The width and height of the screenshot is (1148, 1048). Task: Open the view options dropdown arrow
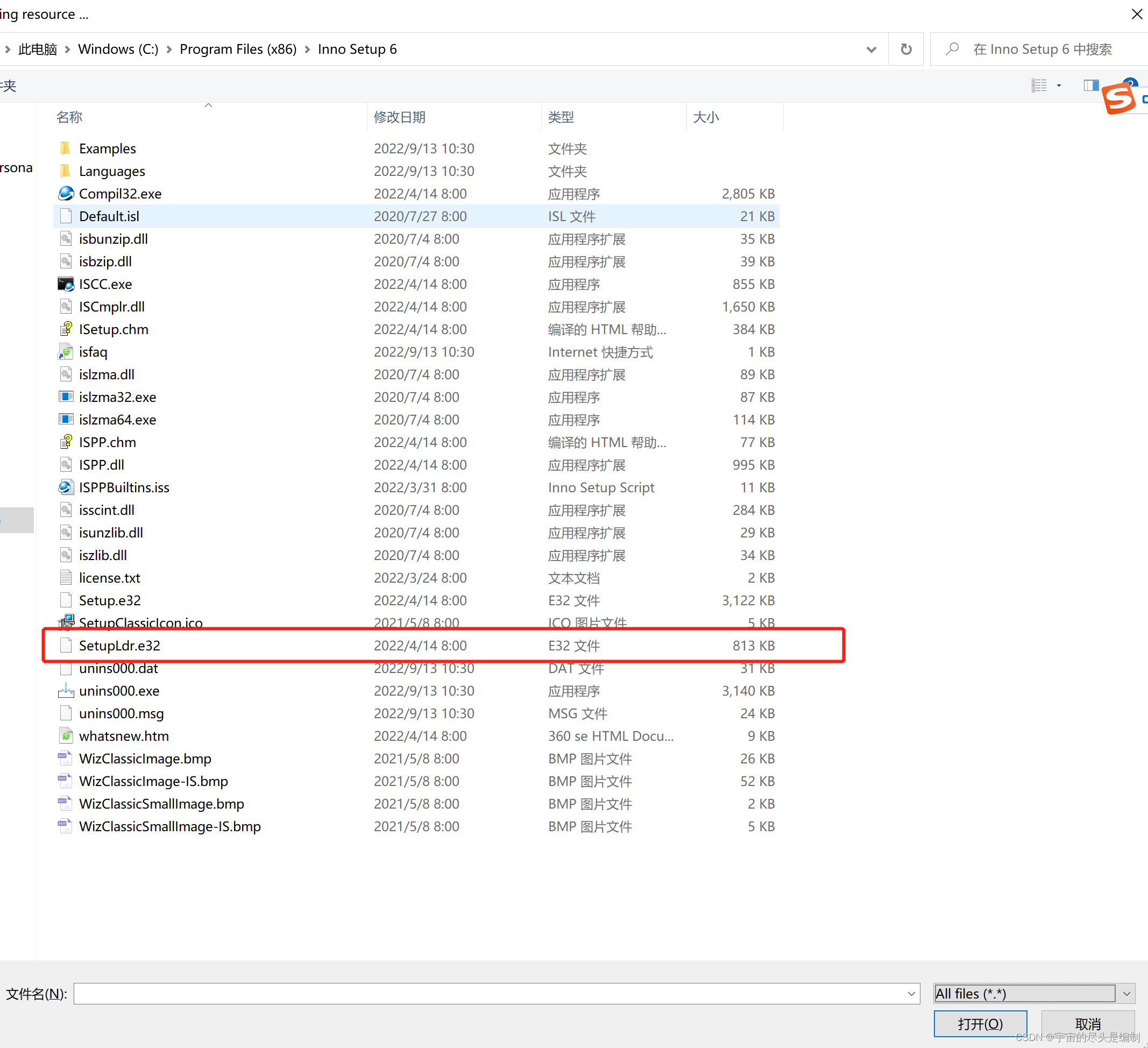pyautogui.click(x=1059, y=86)
